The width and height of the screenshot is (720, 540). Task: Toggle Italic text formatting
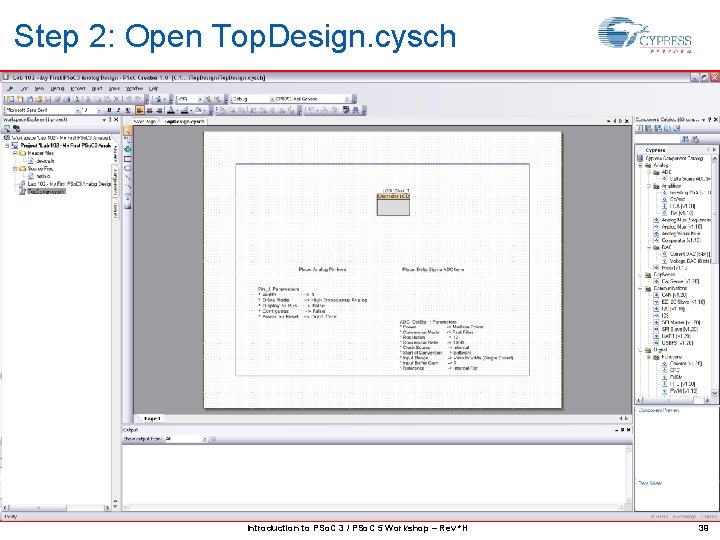118,110
